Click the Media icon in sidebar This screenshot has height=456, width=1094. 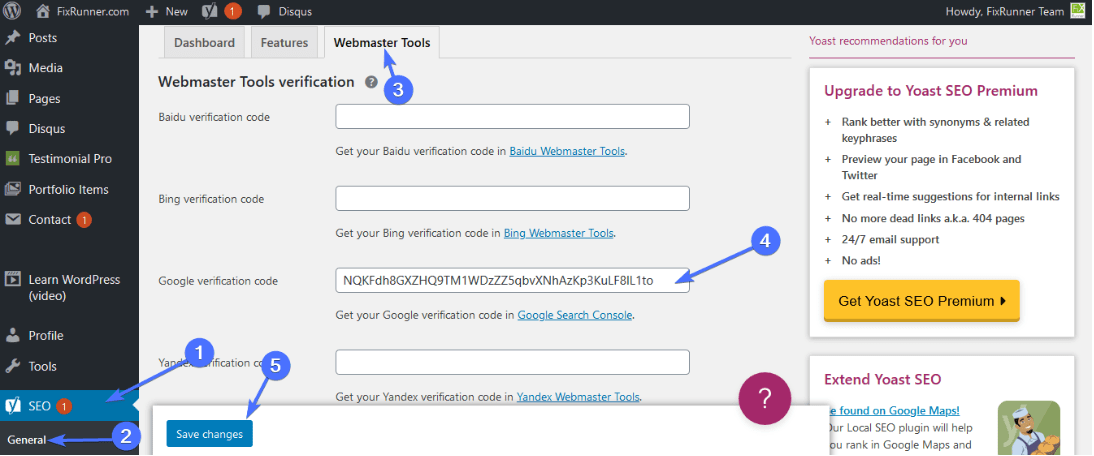click(13, 68)
